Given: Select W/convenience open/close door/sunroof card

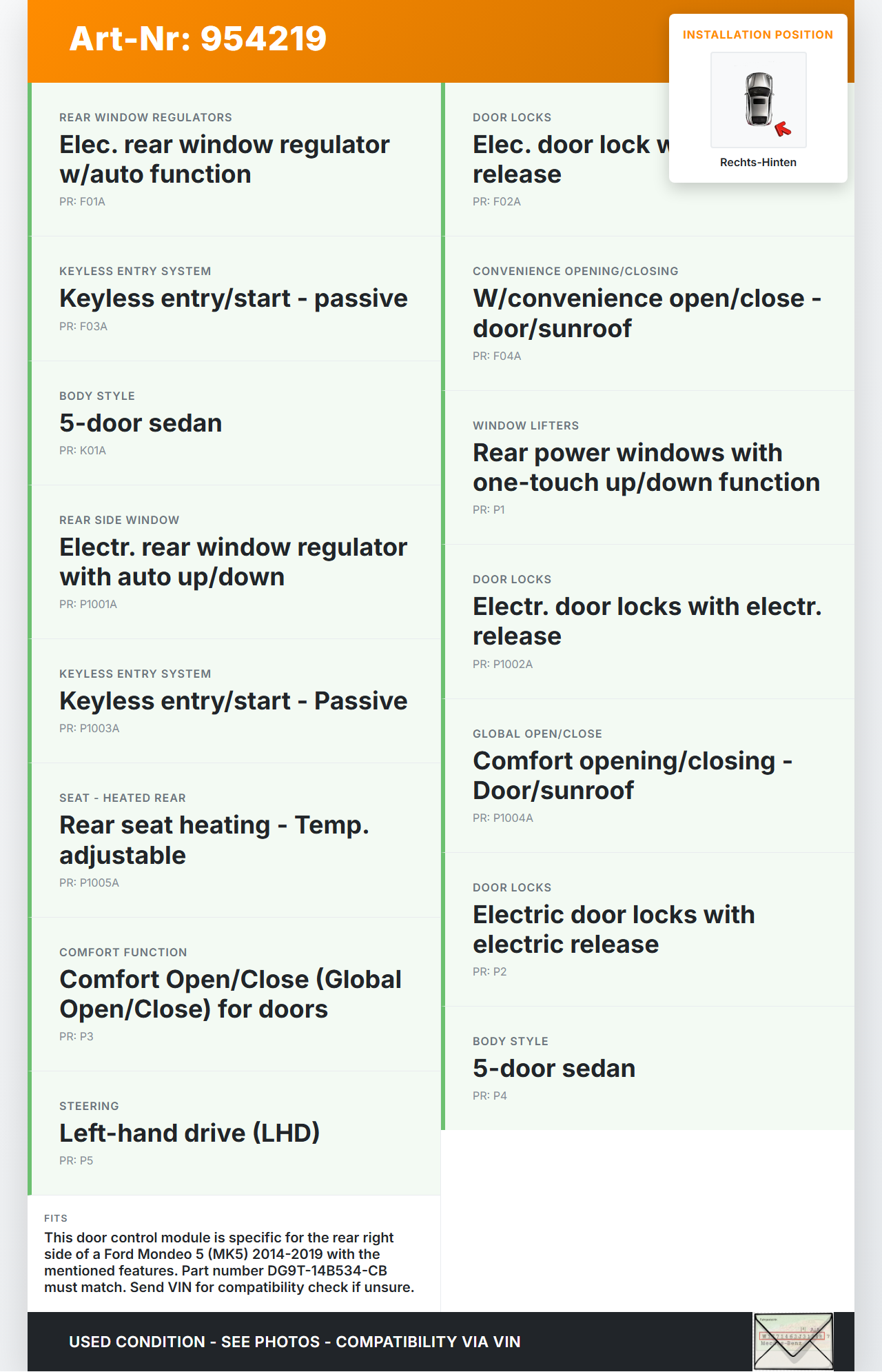Looking at the screenshot, I should (648, 314).
